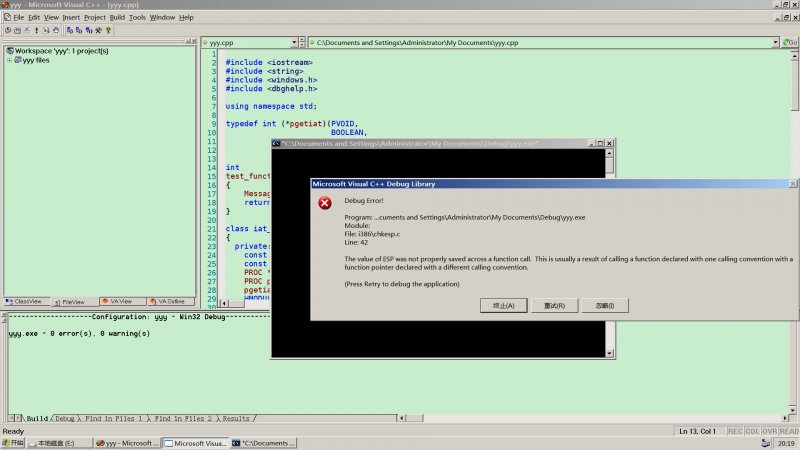
Task: Click the Ignore (I) button in Debug dialog
Action: click(605, 306)
